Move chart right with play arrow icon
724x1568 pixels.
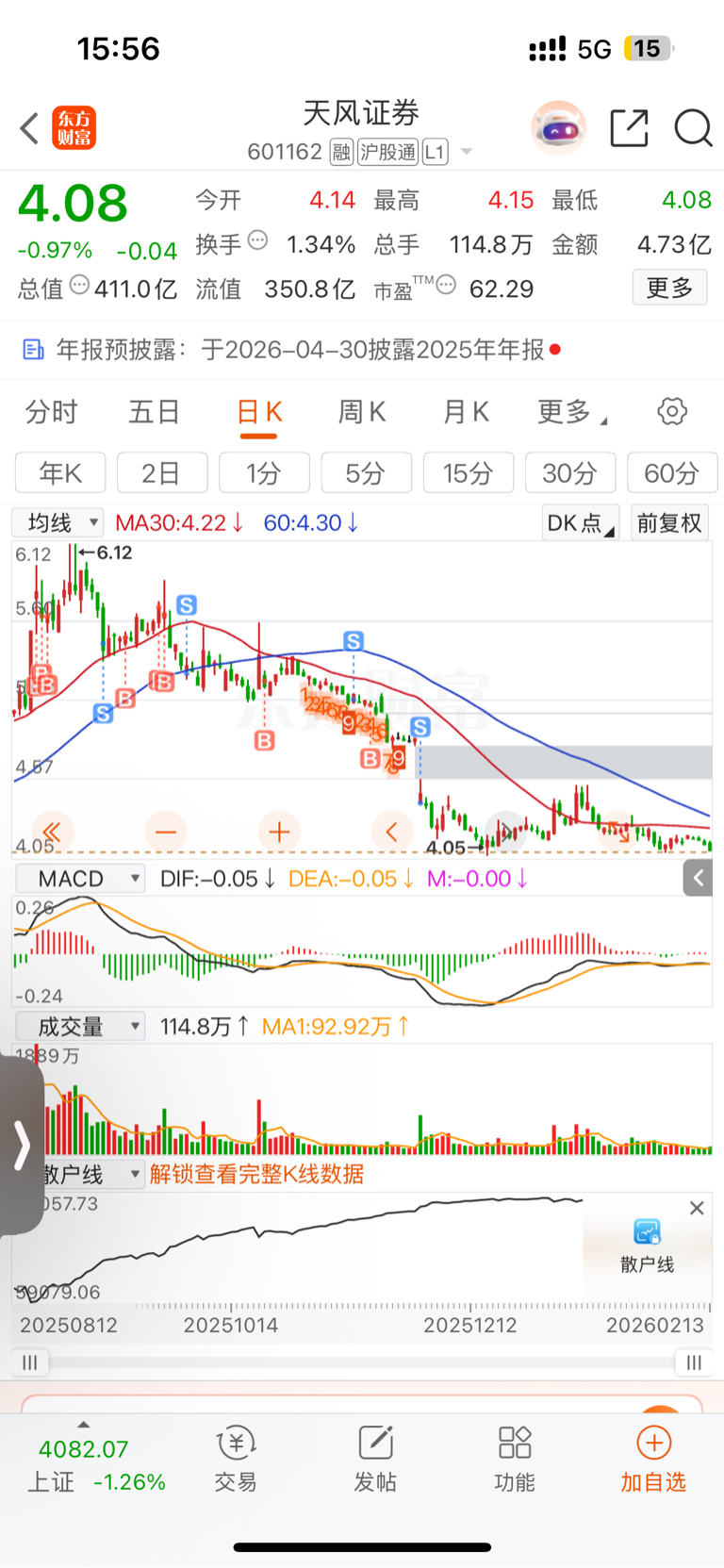click(x=505, y=832)
